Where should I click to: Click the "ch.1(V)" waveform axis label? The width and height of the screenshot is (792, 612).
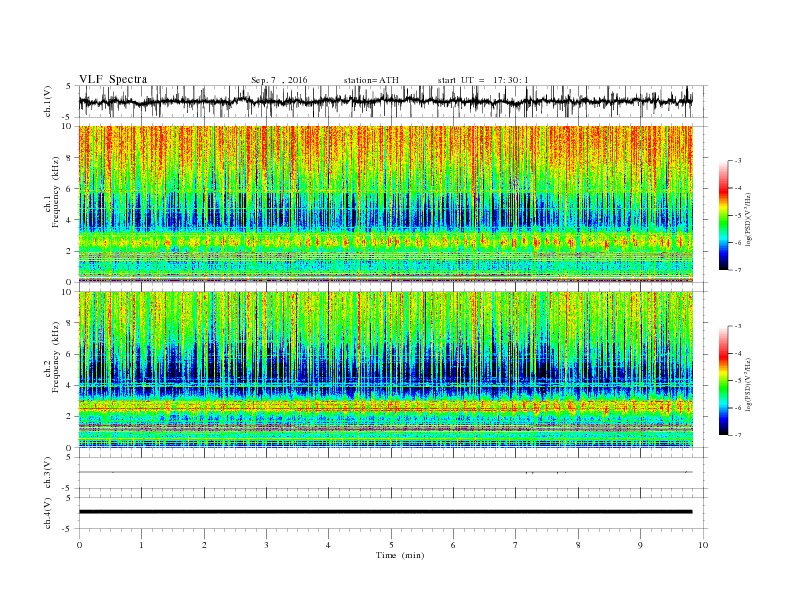click(48, 101)
